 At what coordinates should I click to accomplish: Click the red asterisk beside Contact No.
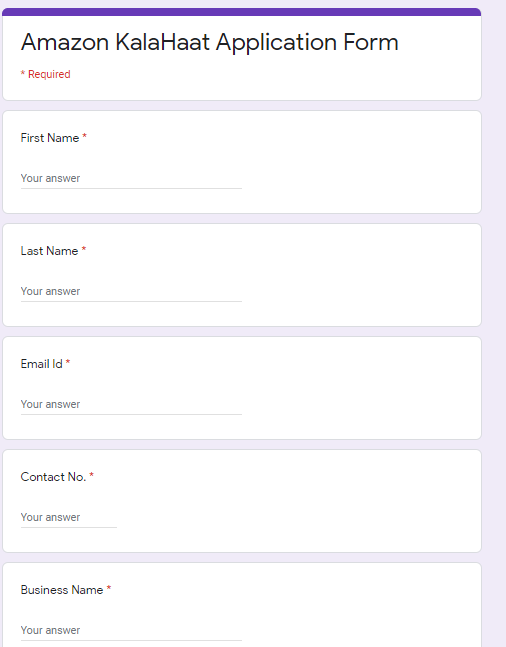coord(92,475)
